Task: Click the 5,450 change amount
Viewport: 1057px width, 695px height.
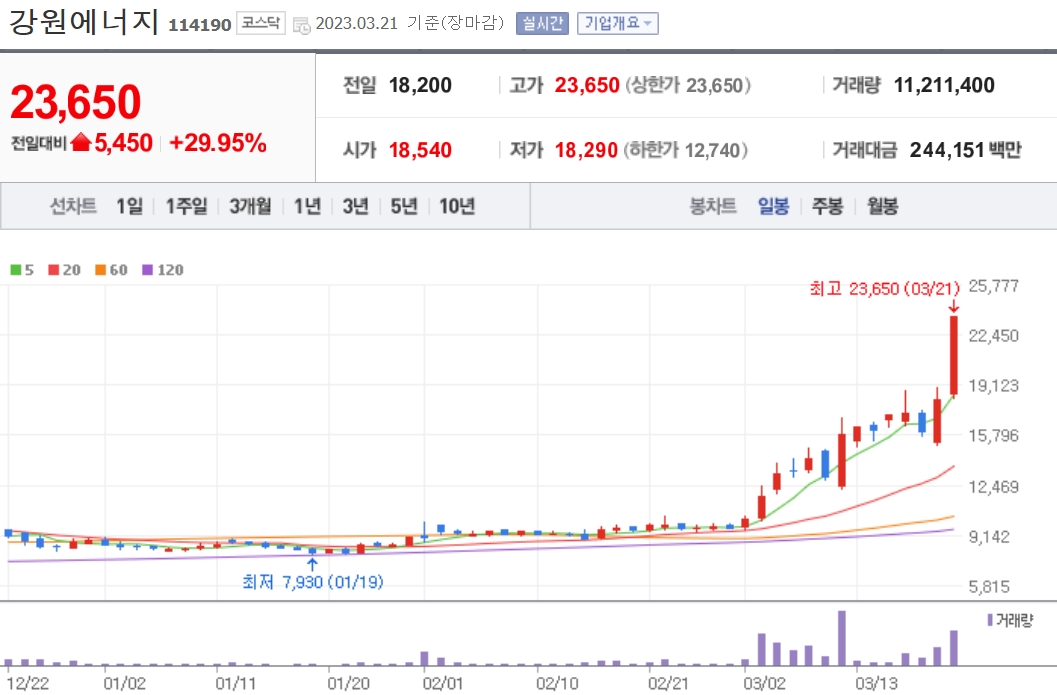Action: point(123,143)
